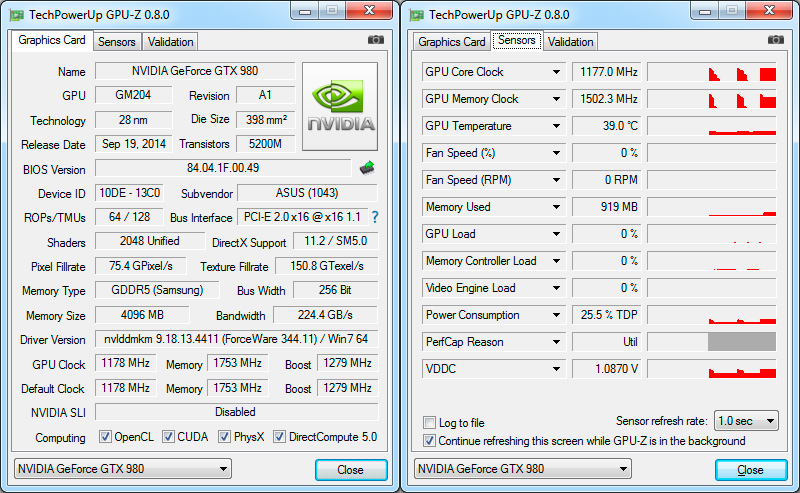
Task: Open the GPU Temperature sensor dropdown
Action: coord(556,126)
